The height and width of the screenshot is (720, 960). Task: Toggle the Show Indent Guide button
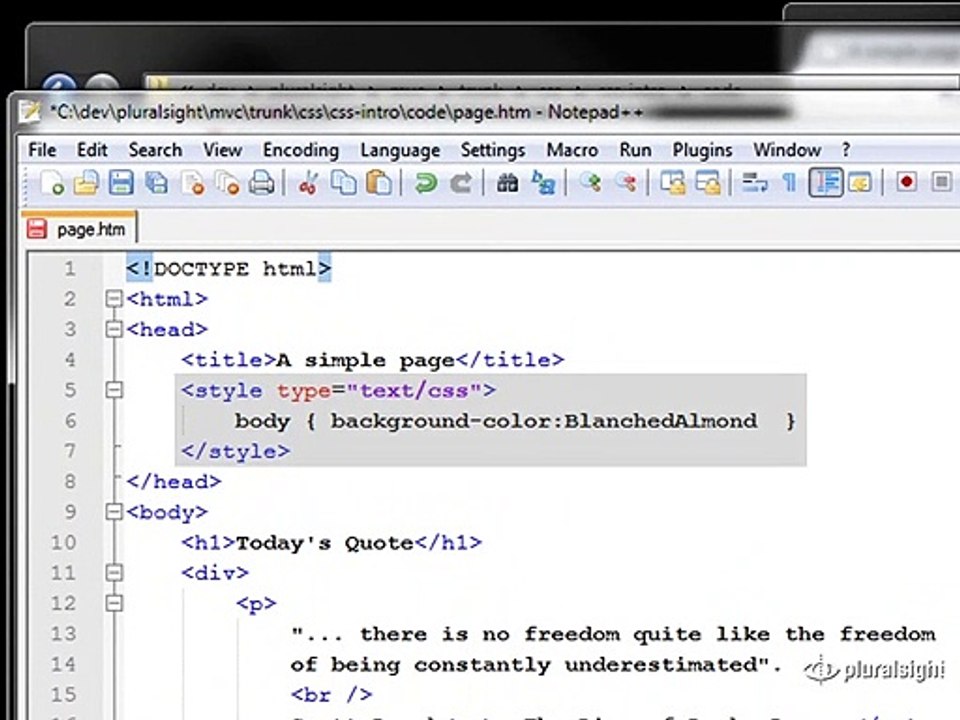point(826,182)
